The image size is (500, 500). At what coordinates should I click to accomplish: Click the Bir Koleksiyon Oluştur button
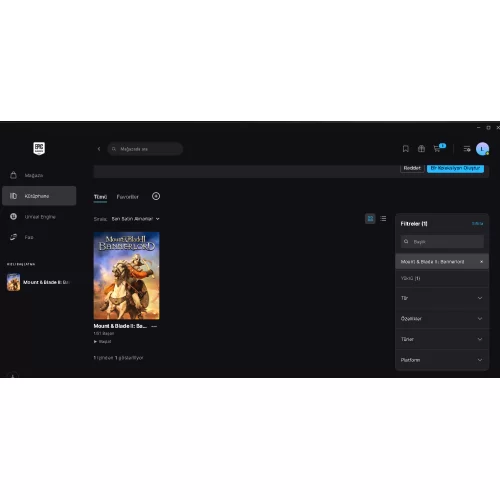[455, 168]
